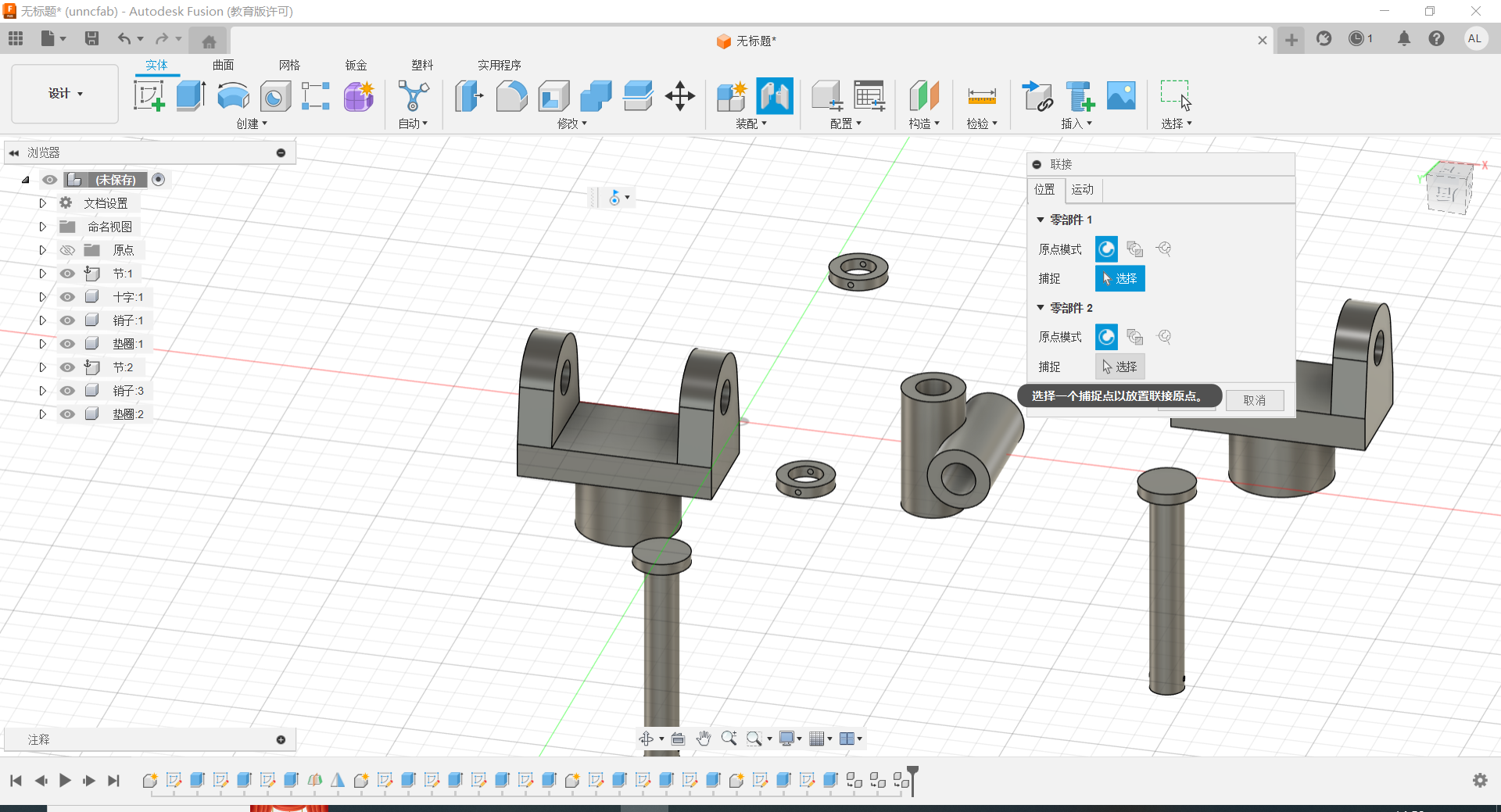The image size is (1501, 812).
Task: Select the Create Sketch tool icon
Action: [149, 96]
